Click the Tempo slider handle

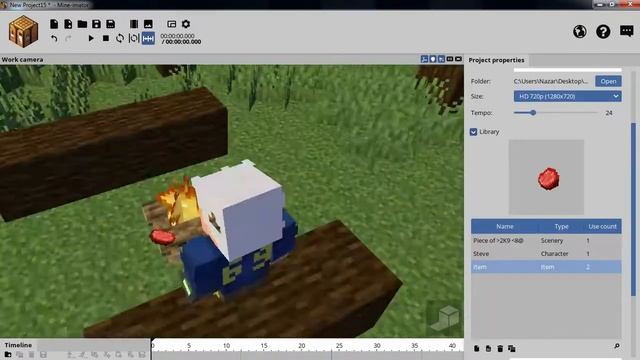point(533,113)
